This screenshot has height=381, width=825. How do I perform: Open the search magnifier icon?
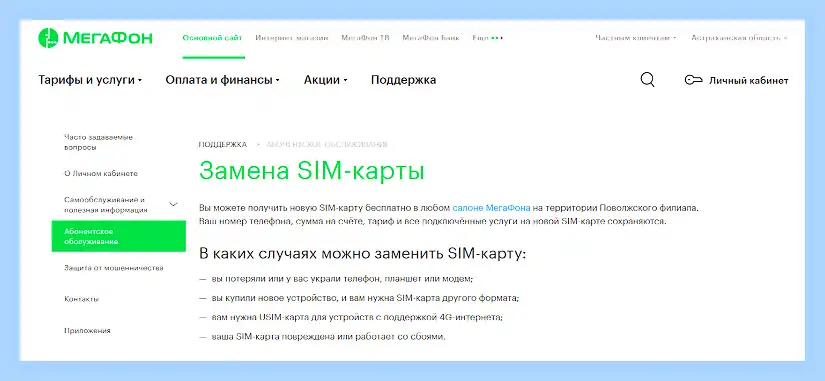pyautogui.click(x=647, y=80)
